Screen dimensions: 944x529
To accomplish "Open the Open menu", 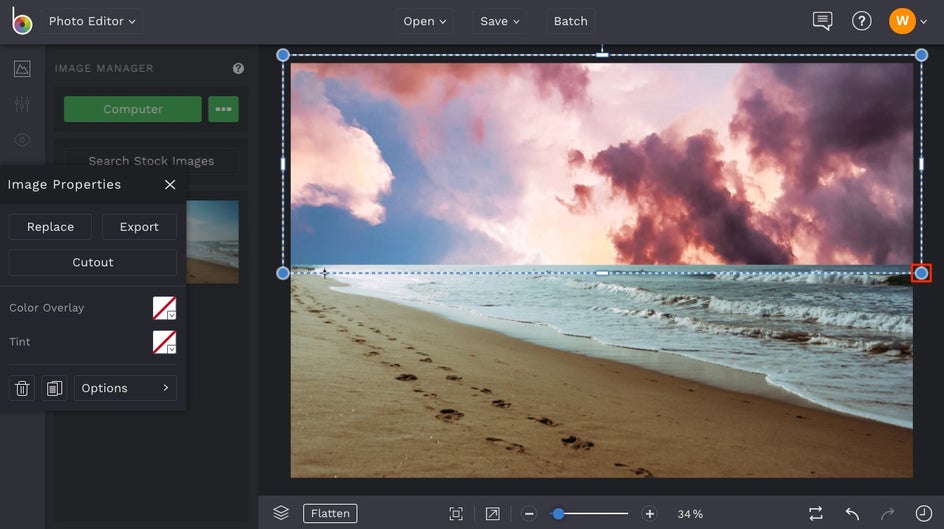I will 425,21.
